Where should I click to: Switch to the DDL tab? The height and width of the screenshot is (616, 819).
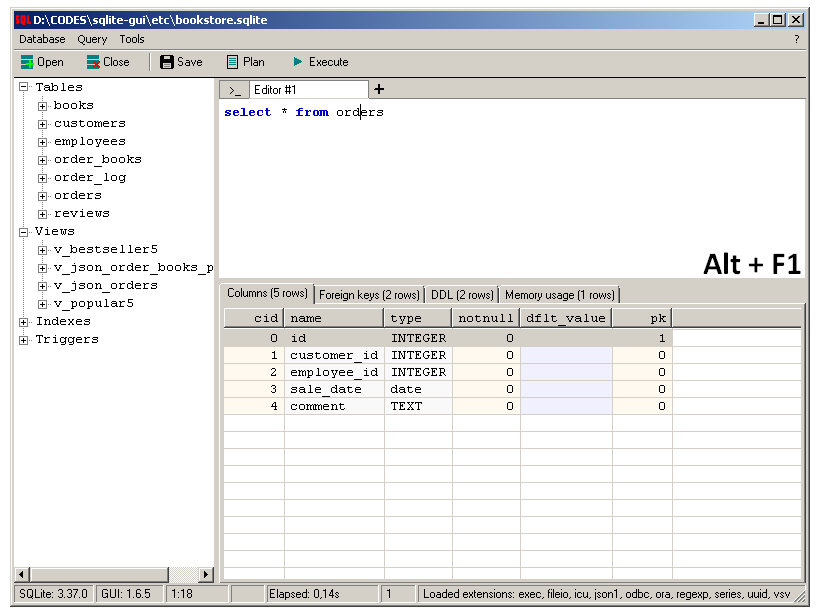tap(460, 294)
